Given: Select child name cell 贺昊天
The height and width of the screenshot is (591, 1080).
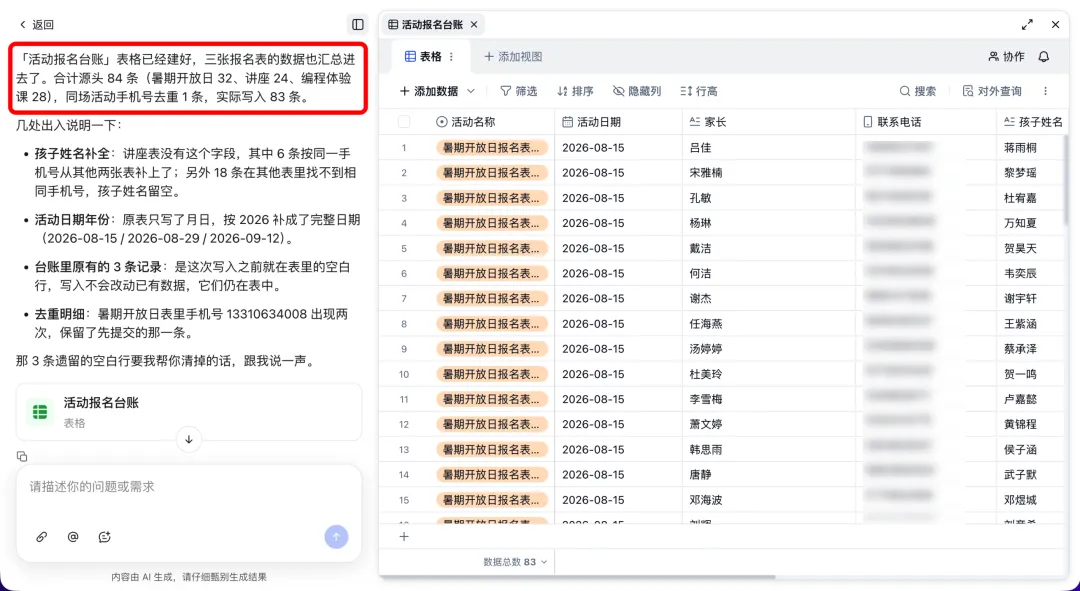Looking at the screenshot, I should pyautogui.click(x=1032, y=248).
